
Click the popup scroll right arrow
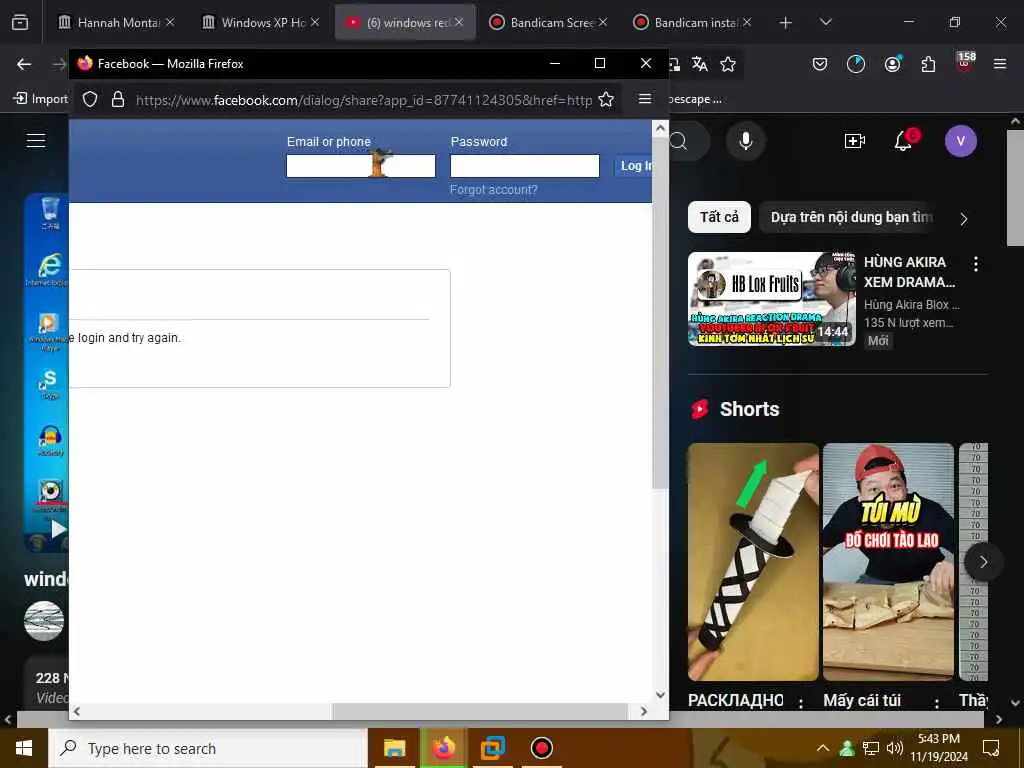tap(644, 711)
